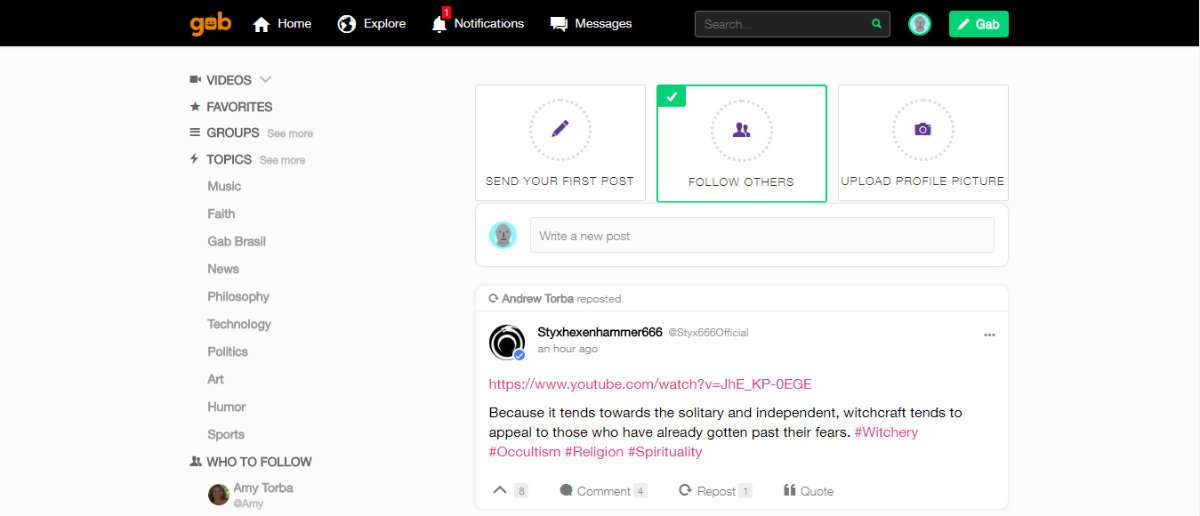Click Comment on the post
Image resolution: width=1200 pixels, height=516 pixels.
click(603, 491)
